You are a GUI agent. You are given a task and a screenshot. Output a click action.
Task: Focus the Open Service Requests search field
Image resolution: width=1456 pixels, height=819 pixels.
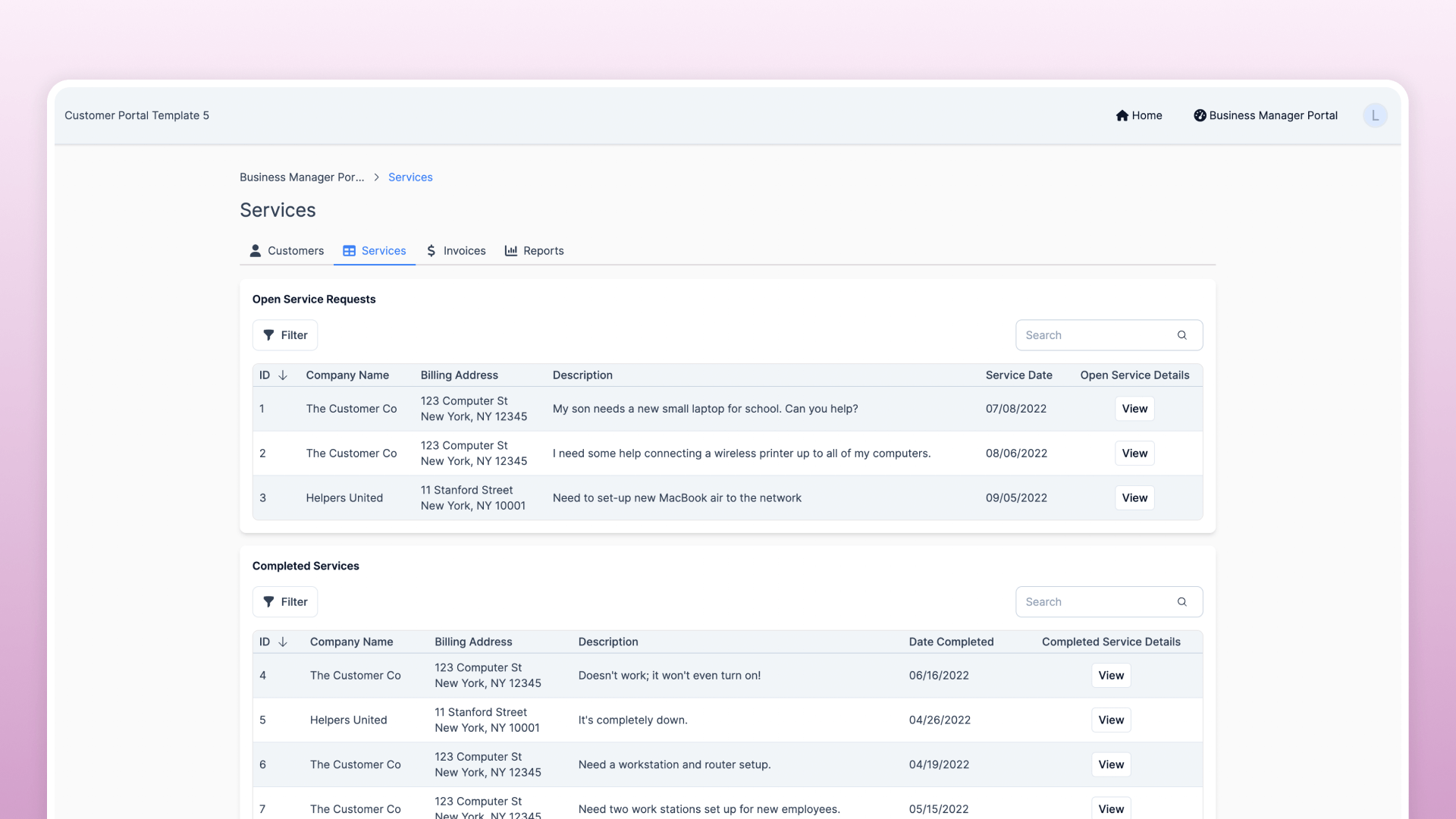coord(1092,335)
